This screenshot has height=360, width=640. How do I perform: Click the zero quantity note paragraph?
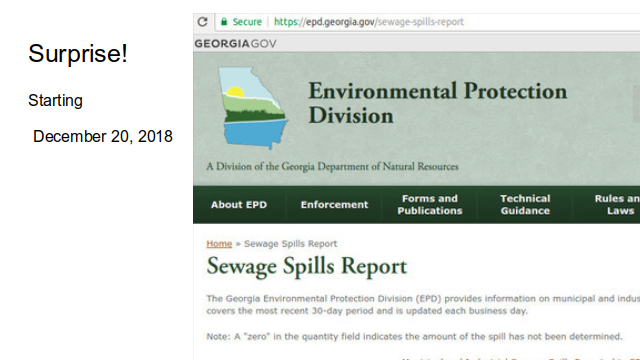pos(414,337)
